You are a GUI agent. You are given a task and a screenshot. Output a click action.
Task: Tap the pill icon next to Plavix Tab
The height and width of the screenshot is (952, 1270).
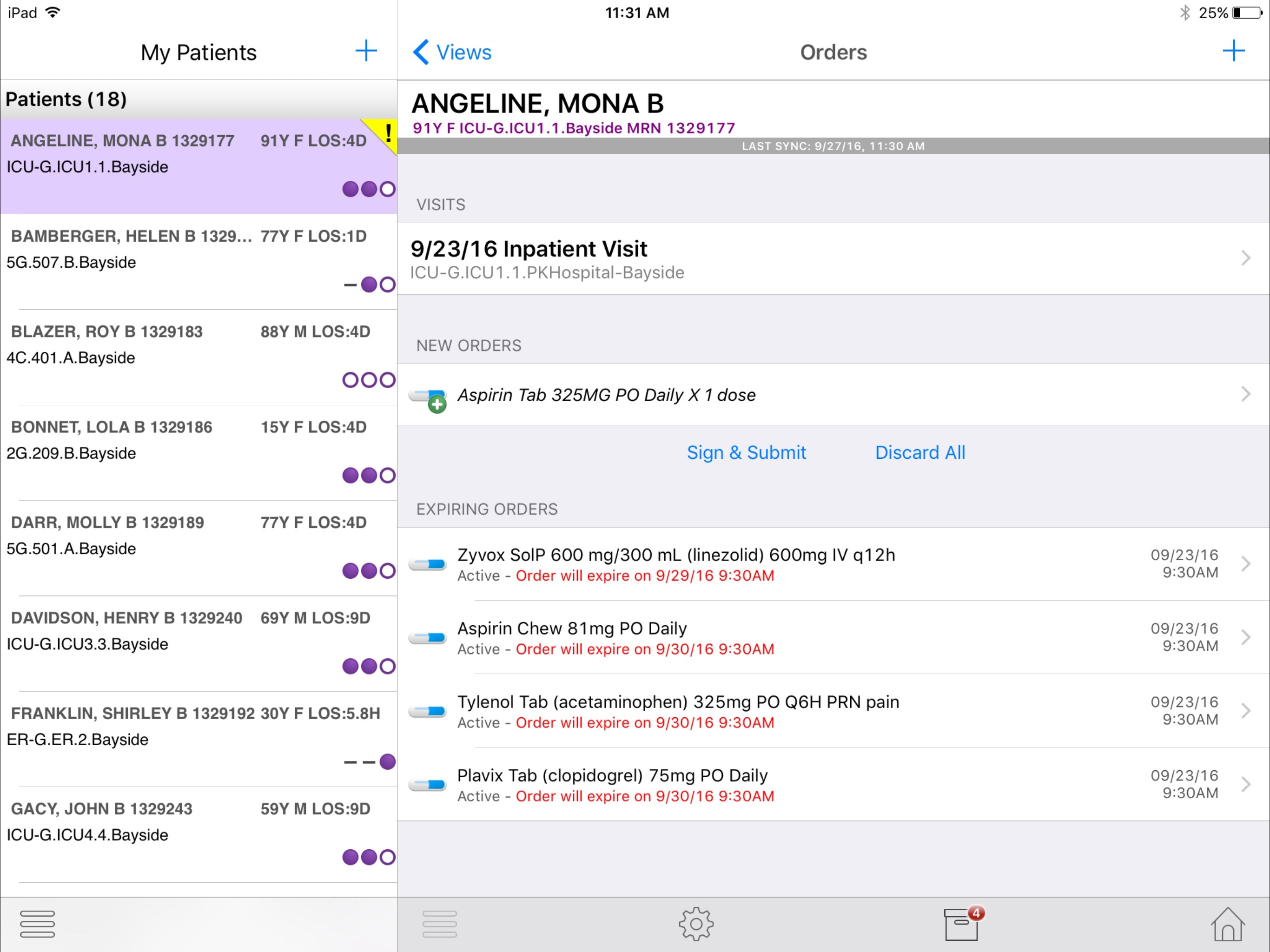428,785
